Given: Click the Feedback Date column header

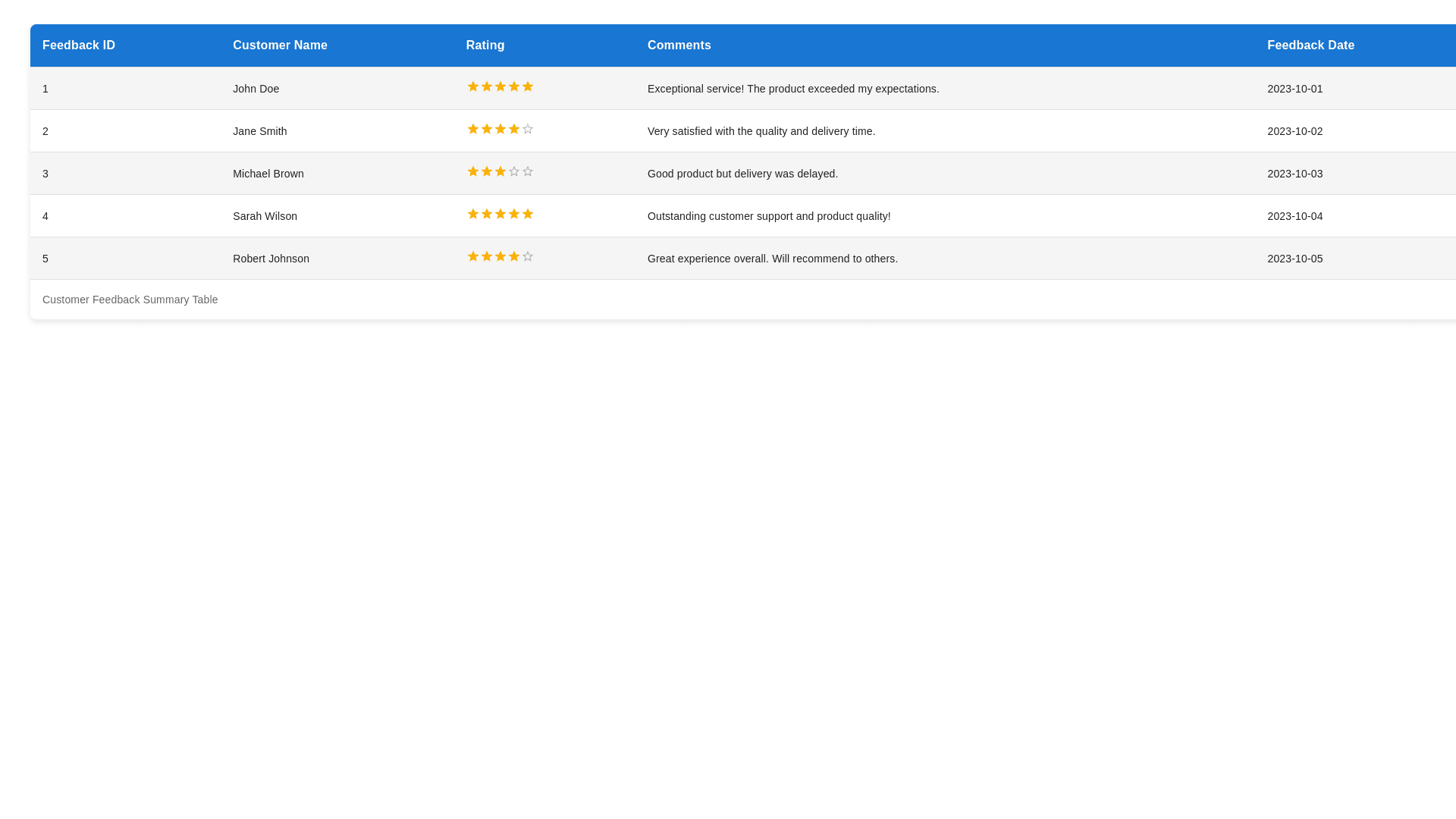Looking at the screenshot, I should coord(1310,45).
